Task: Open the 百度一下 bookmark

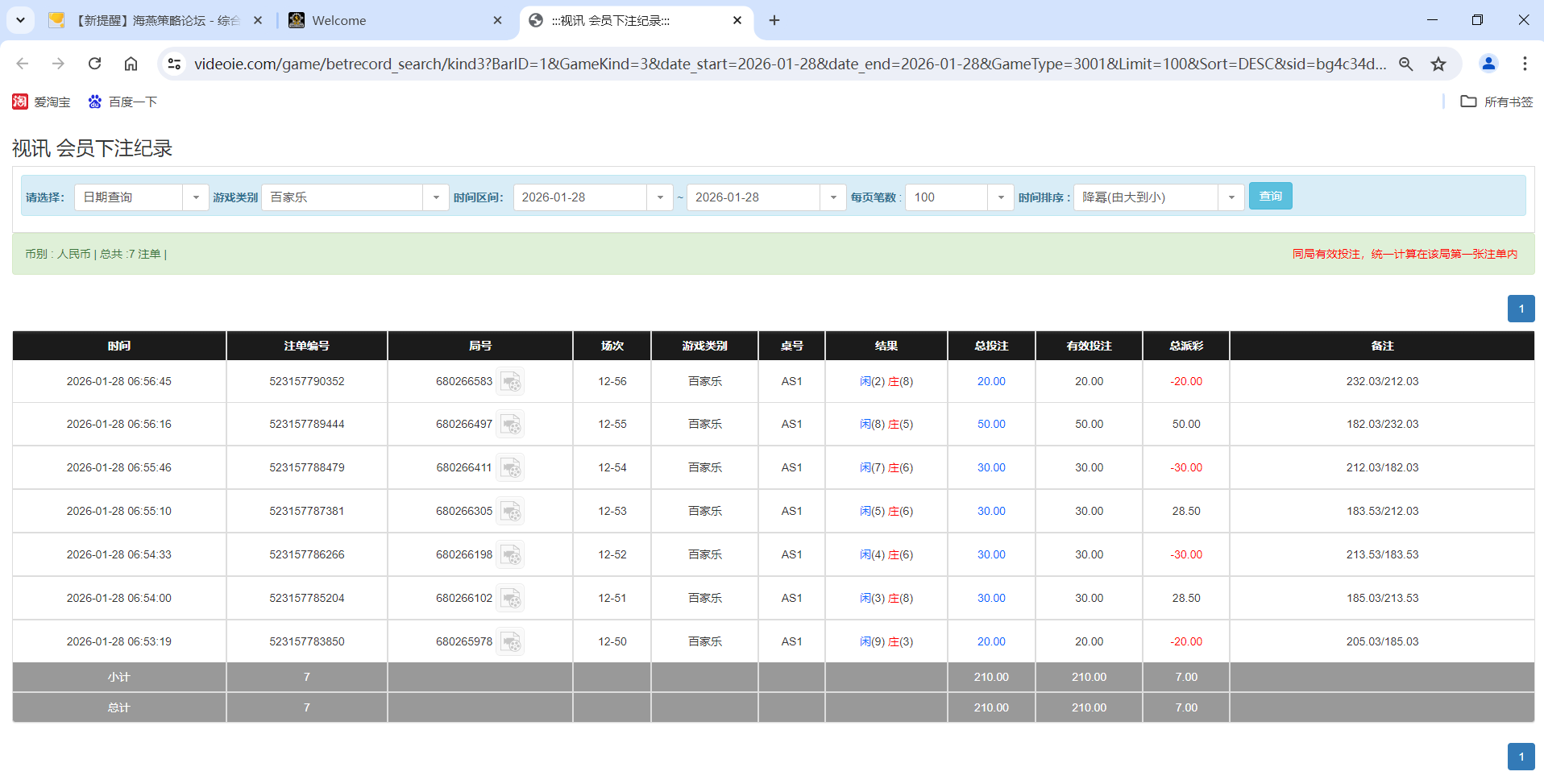Action: pos(122,102)
